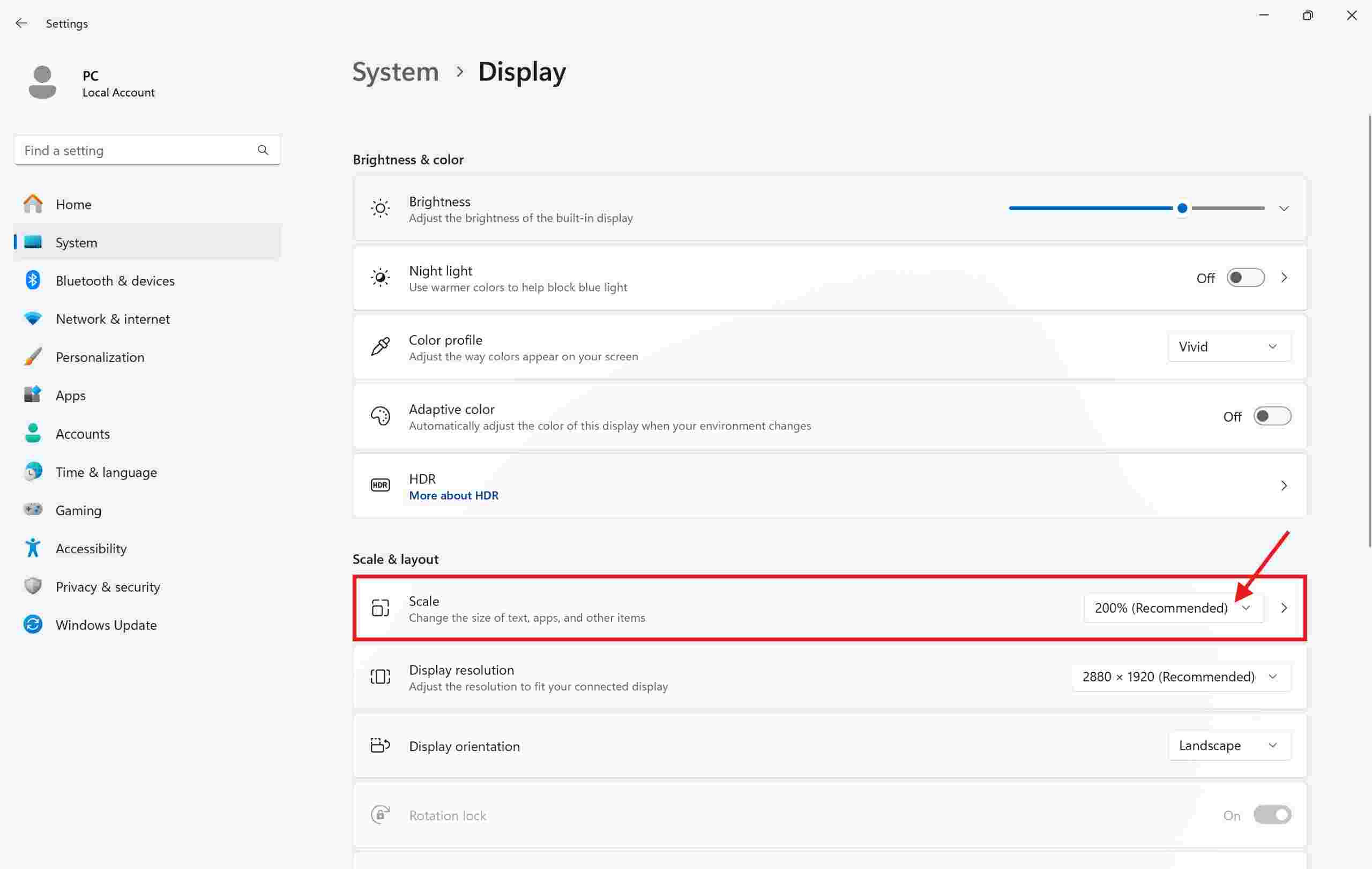Open Bluetooth & devices settings
Screen dimensions: 1372x869
tap(115, 280)
